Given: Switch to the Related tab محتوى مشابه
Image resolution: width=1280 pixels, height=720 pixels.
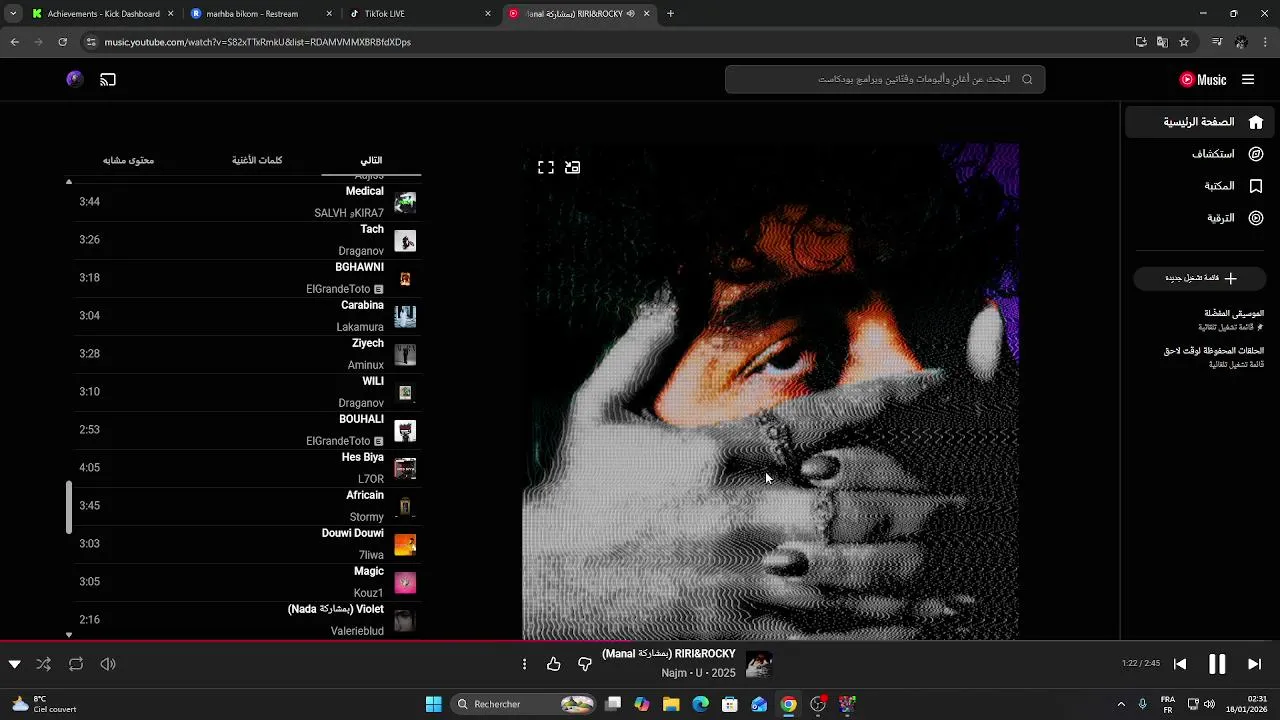Looking at the screenshot, I should [x=128, y=160].
